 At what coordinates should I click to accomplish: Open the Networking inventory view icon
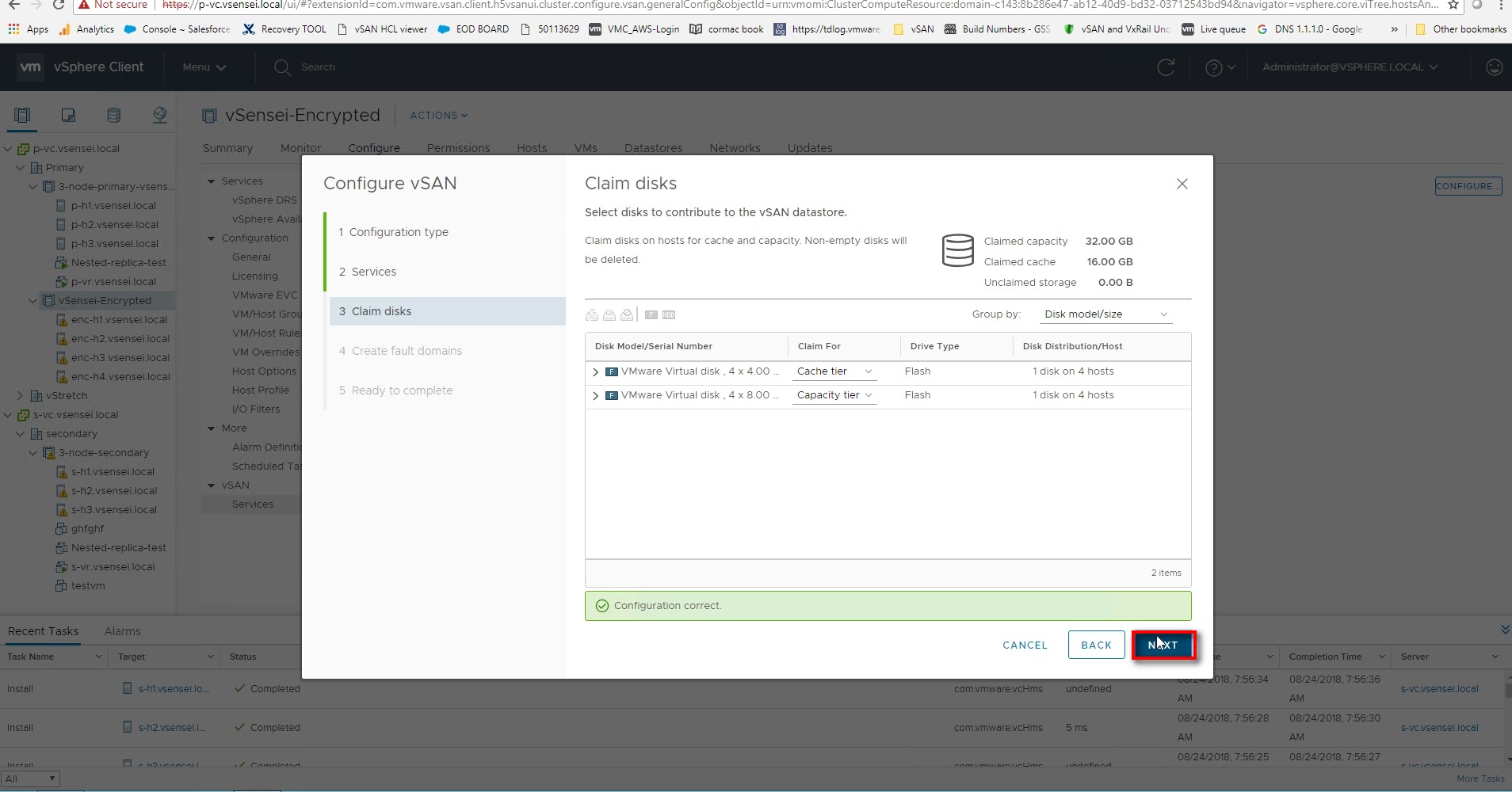pos(159,116)
